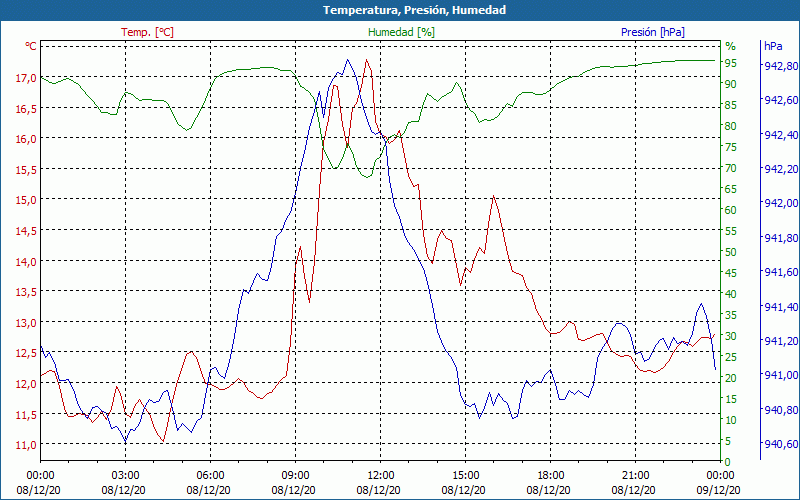This screenshot has width=800, height=500.
Task: Click the green '80' humidity axis value
Action: click(x=731, y=126)
